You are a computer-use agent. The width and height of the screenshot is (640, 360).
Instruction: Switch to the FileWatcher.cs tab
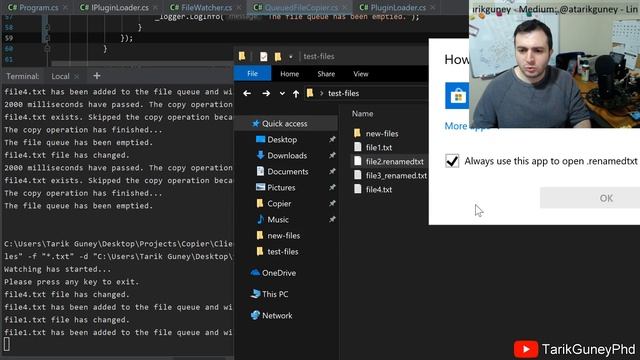click(201, 7)
